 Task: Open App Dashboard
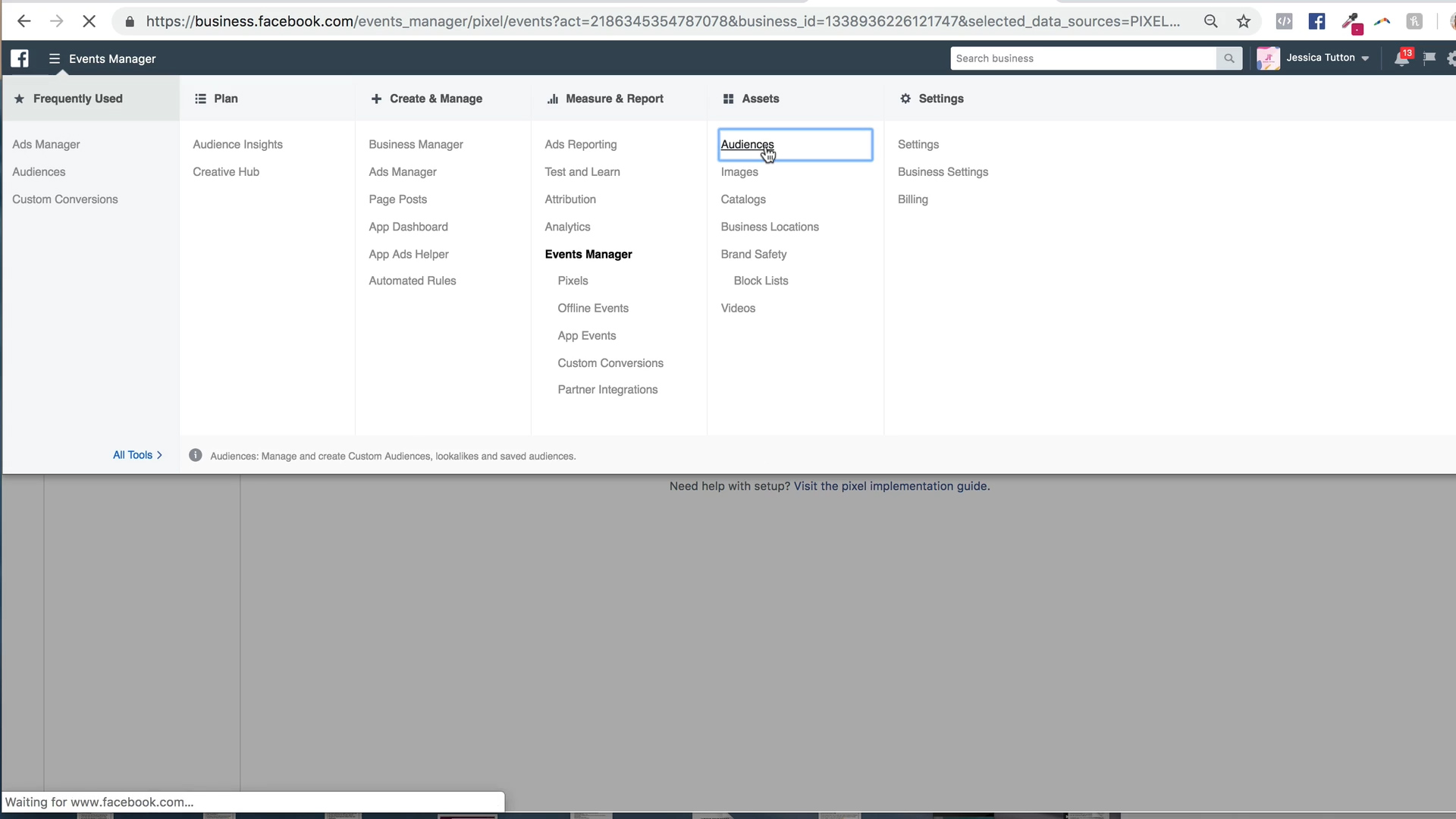(x=408, y=227)
